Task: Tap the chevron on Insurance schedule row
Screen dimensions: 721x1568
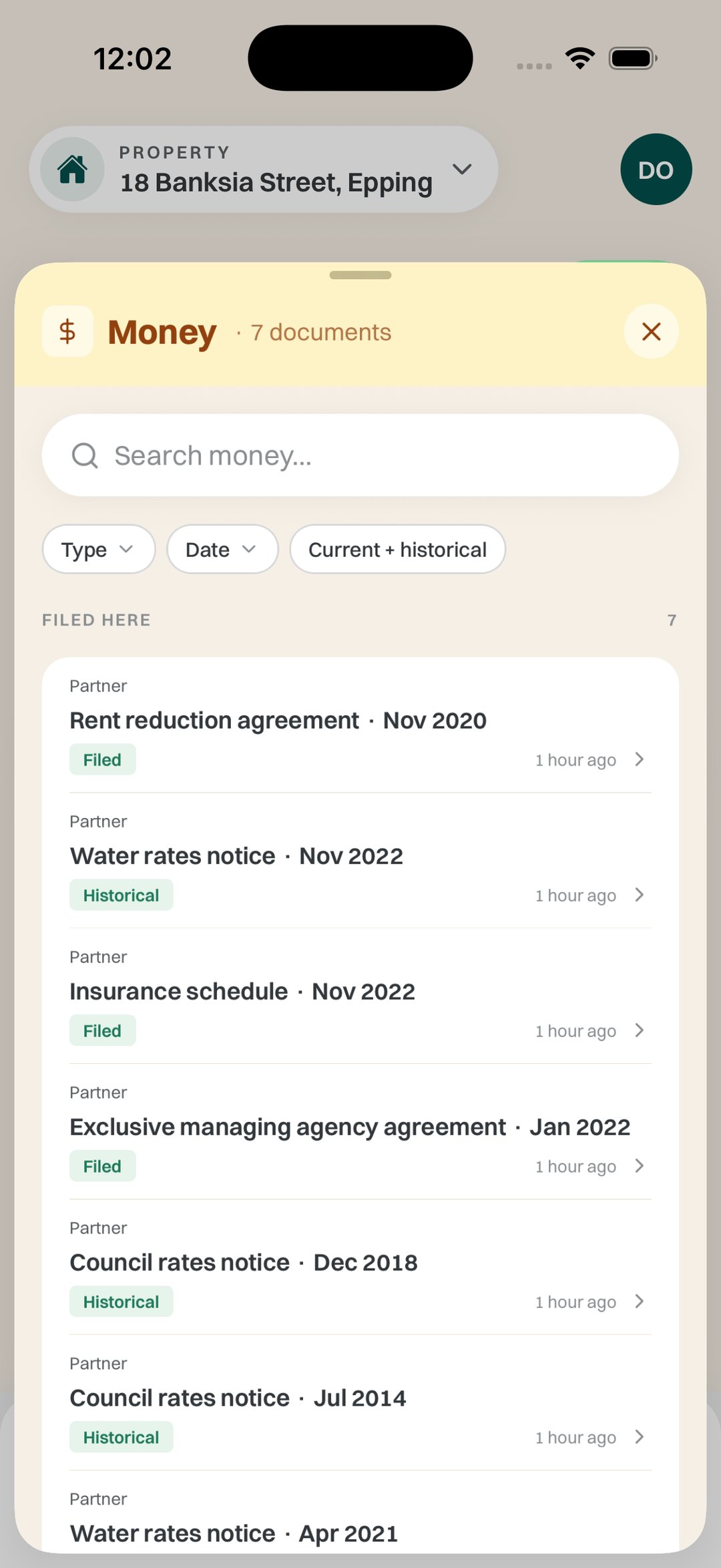Action: coord(639,1030)
